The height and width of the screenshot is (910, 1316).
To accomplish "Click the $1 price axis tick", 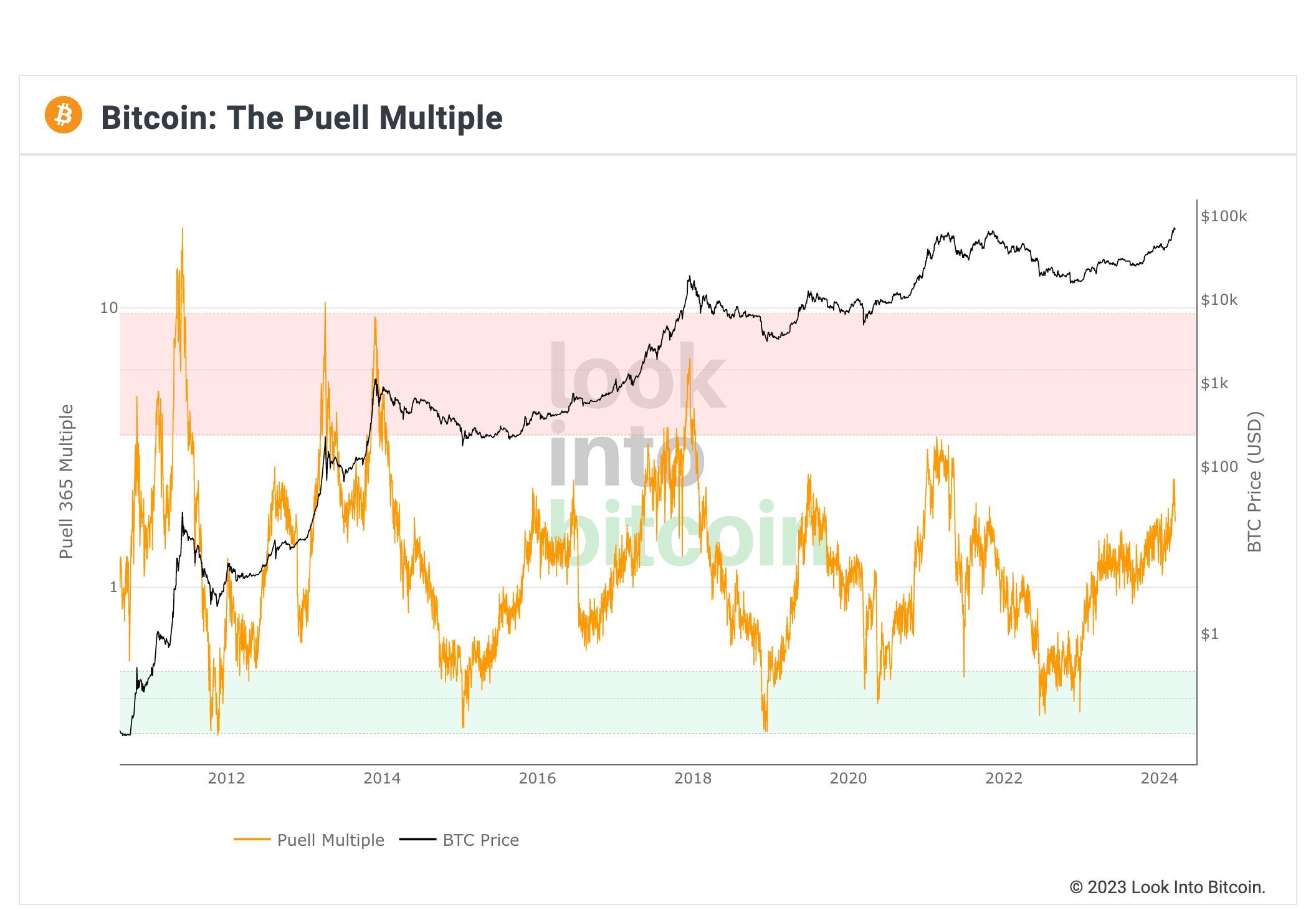I will tap(1210, 634).
